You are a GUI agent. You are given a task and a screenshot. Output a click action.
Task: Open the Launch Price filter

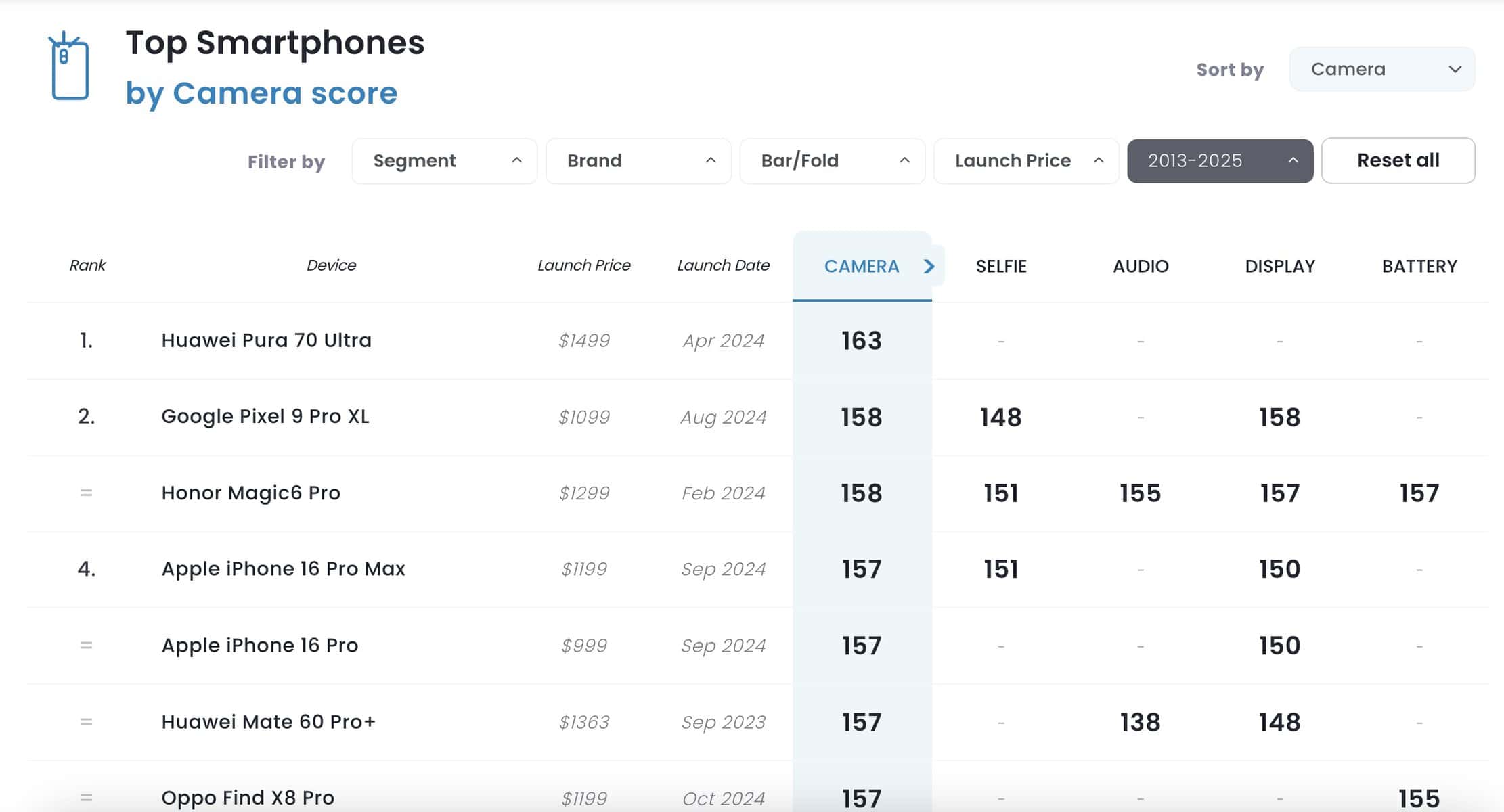[x=1026, y=161]
